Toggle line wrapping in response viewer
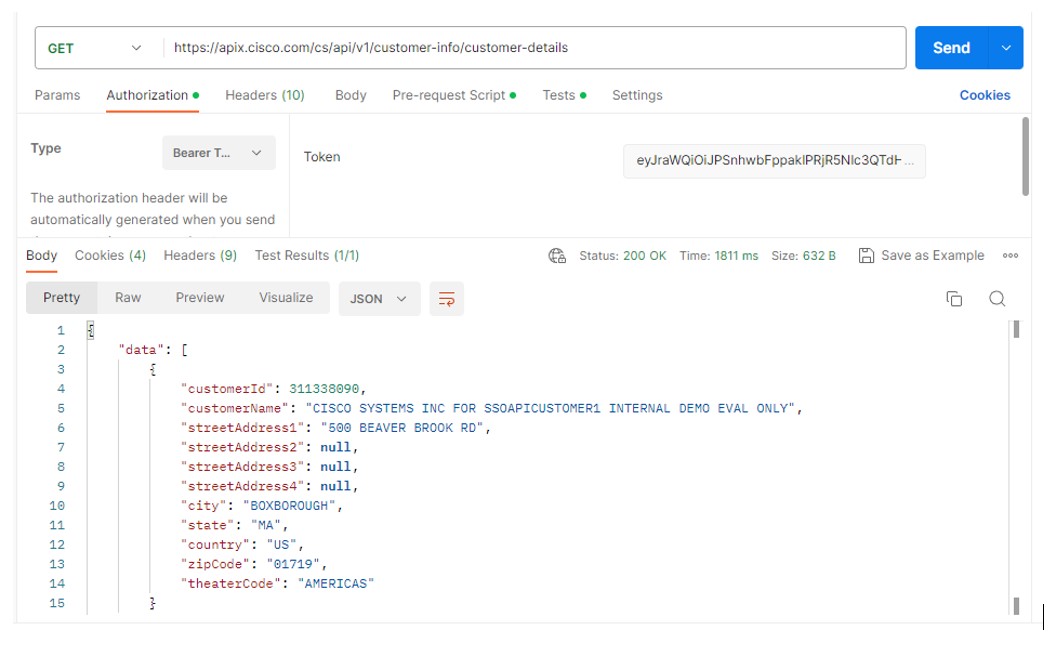 click(446, 298)
